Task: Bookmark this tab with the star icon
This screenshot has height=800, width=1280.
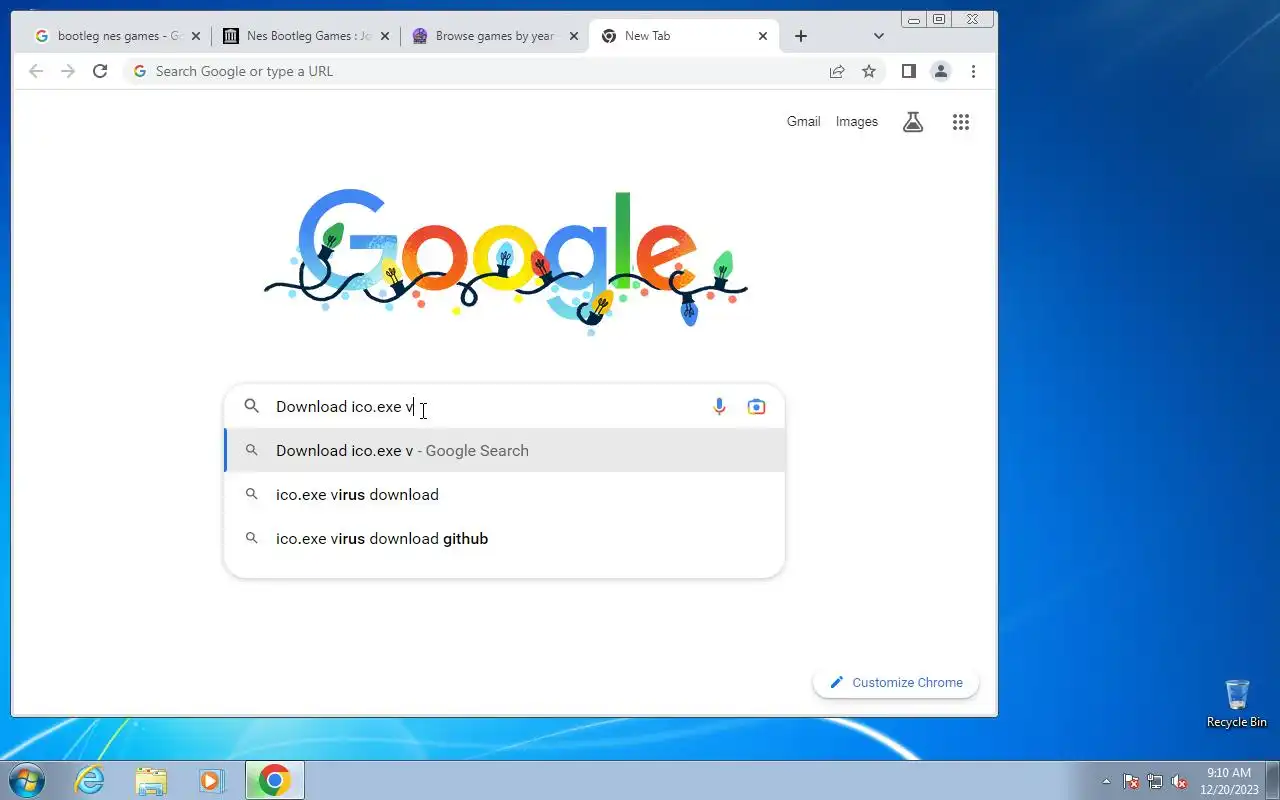Action: point(869,71)
